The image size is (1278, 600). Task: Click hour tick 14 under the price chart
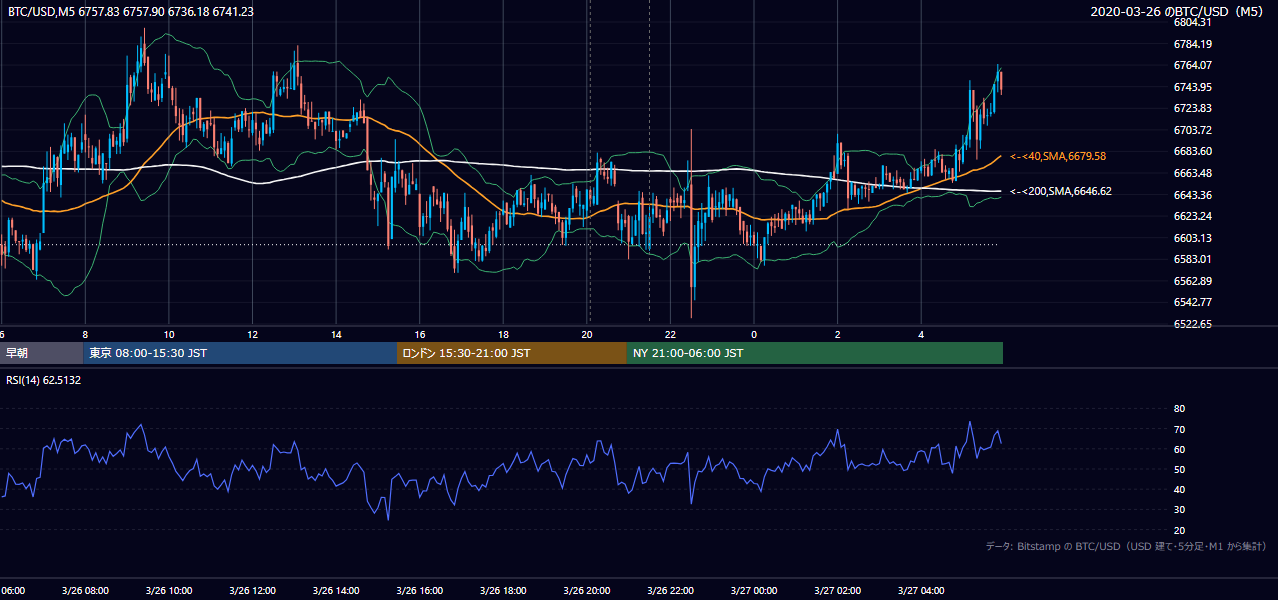coord(336,335)
